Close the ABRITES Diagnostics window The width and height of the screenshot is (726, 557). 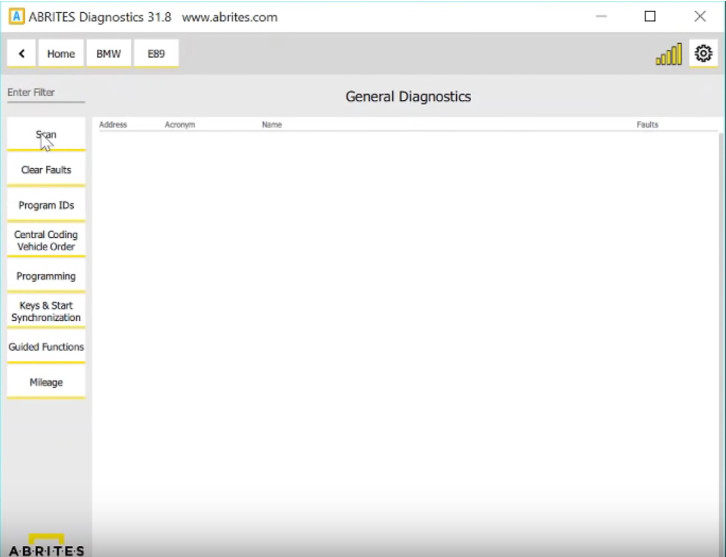(x=700, y=17)
